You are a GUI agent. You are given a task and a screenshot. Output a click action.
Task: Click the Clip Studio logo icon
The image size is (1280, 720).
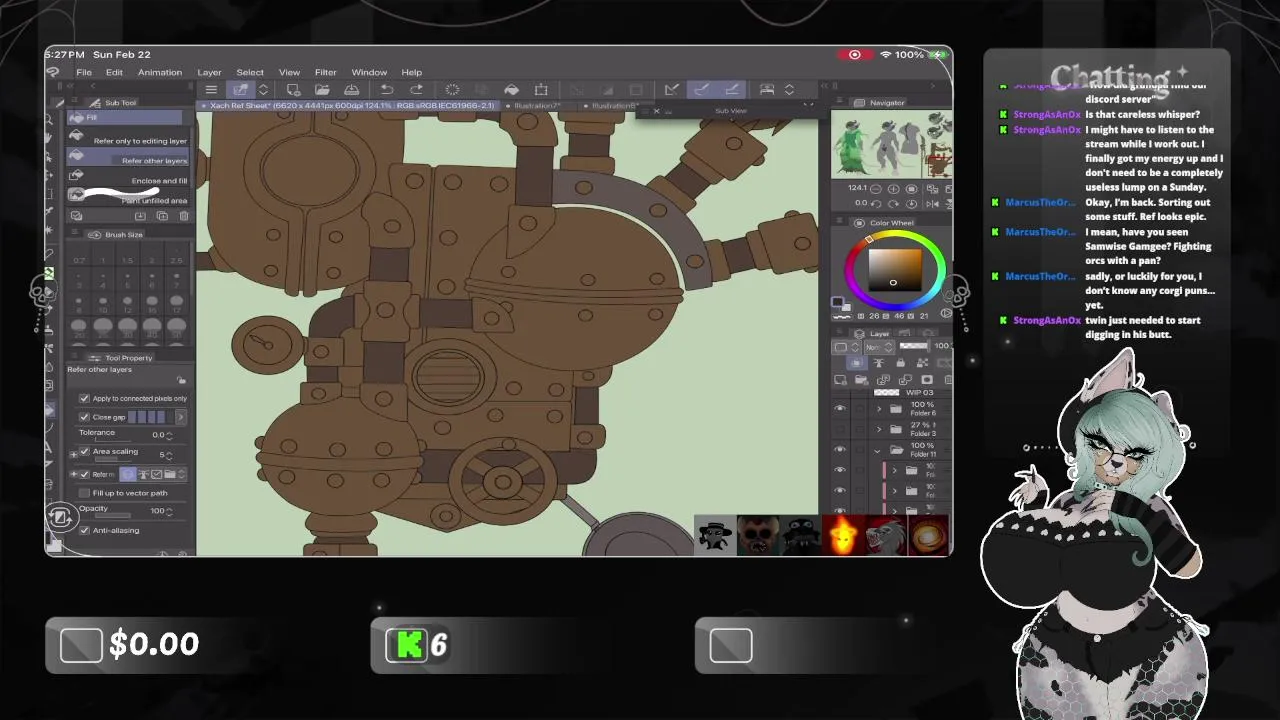click(53, 72)
